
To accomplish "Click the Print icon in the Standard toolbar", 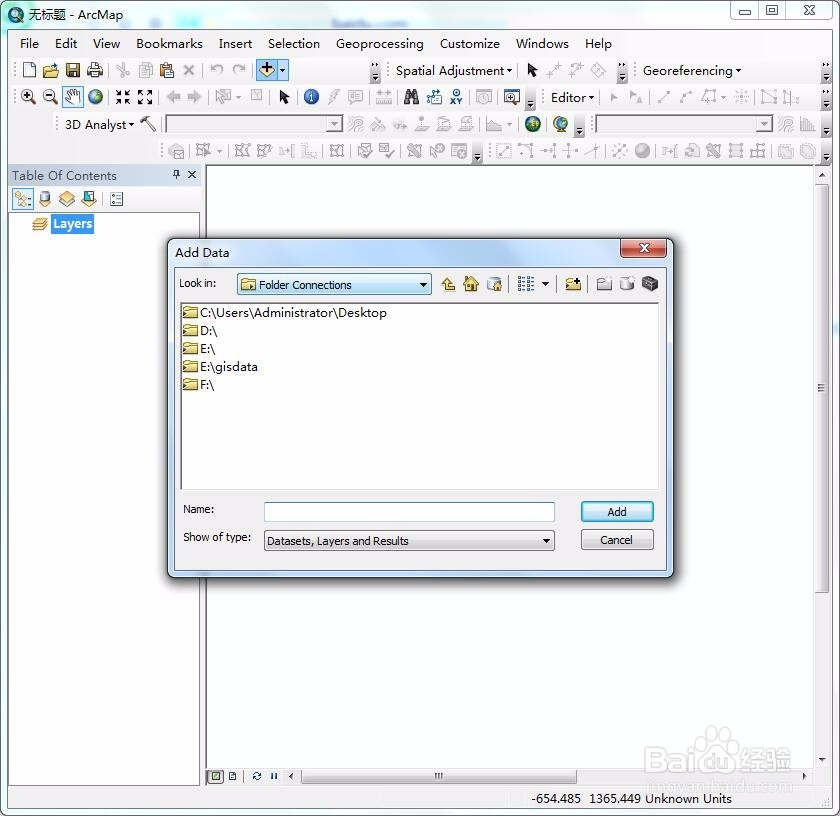I will pos(95,70).
